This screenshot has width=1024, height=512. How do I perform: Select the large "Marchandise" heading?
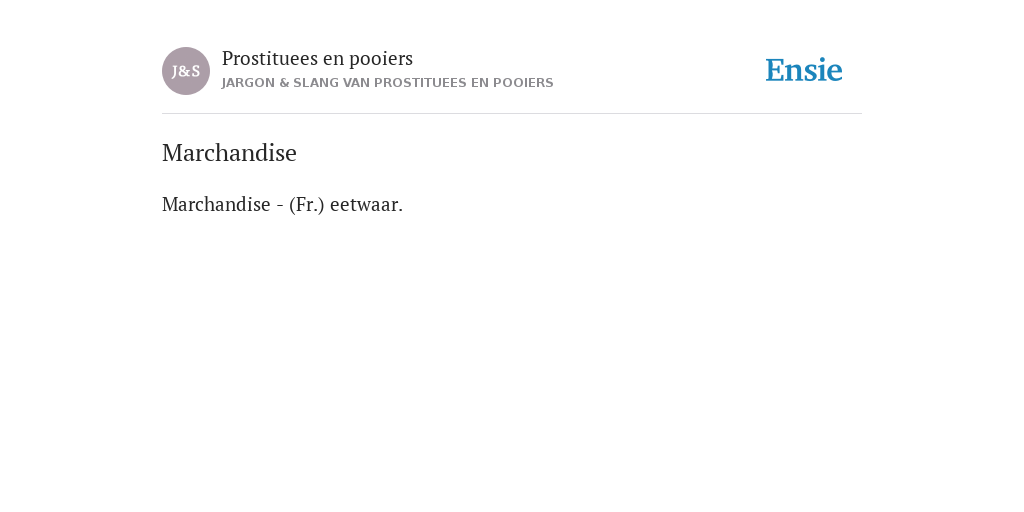229,153
